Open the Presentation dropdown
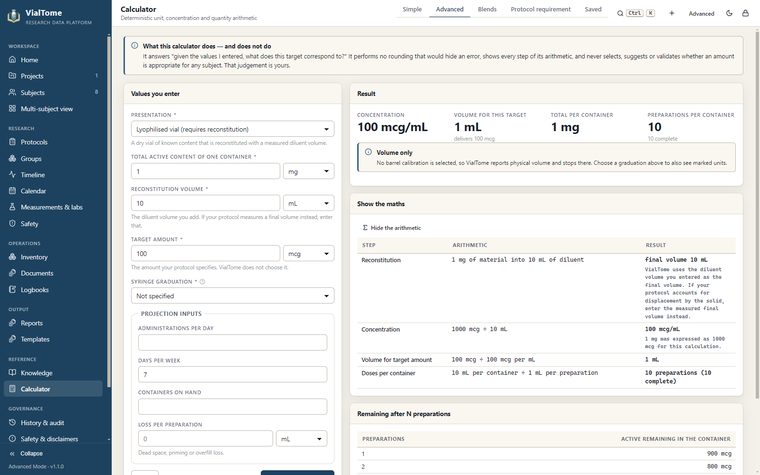Viewport: 760px width, 475px height. coord(233,129)
